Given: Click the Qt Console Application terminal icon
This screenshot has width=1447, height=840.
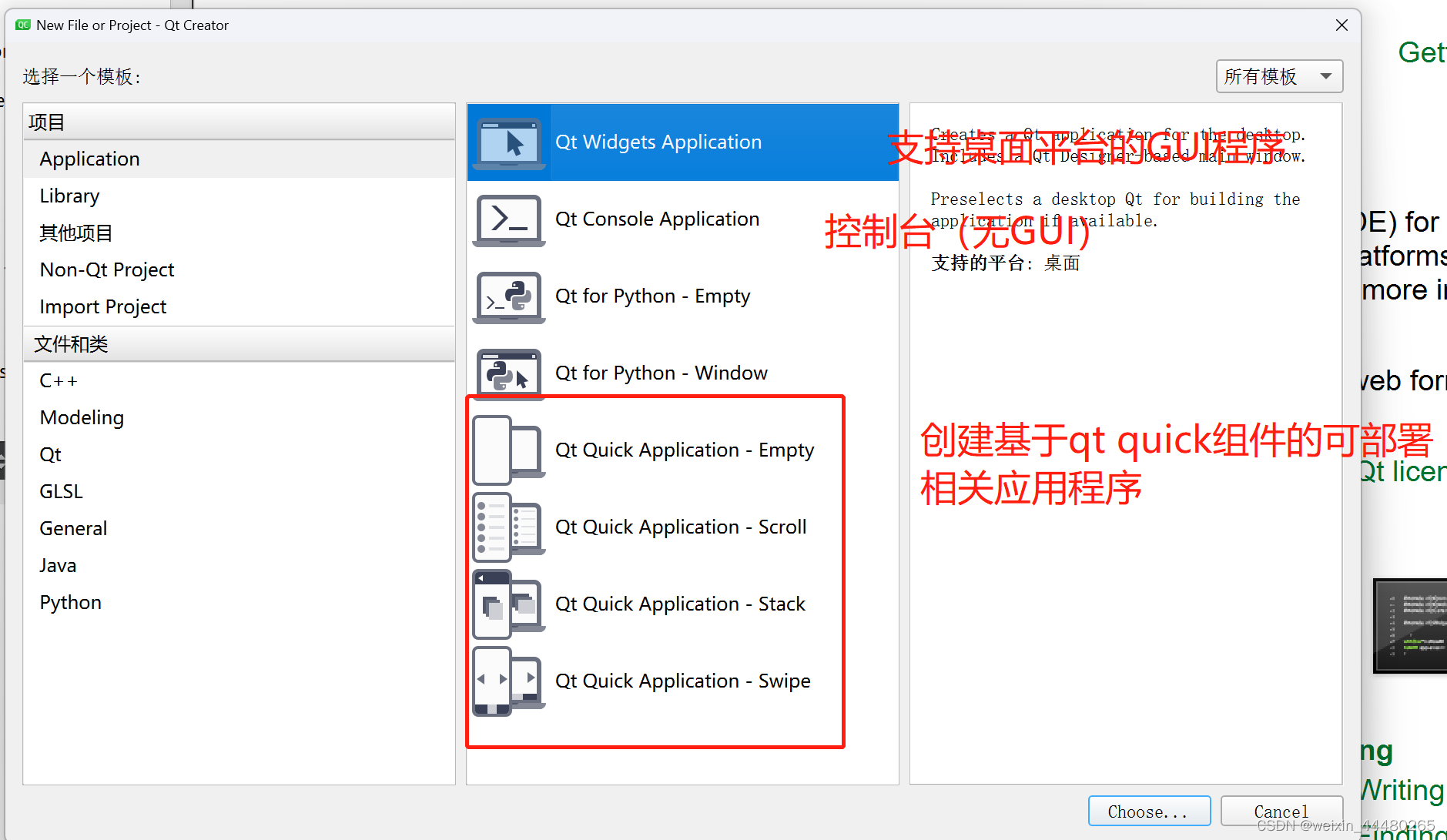Looking at the screenshot, I should 508,220.
